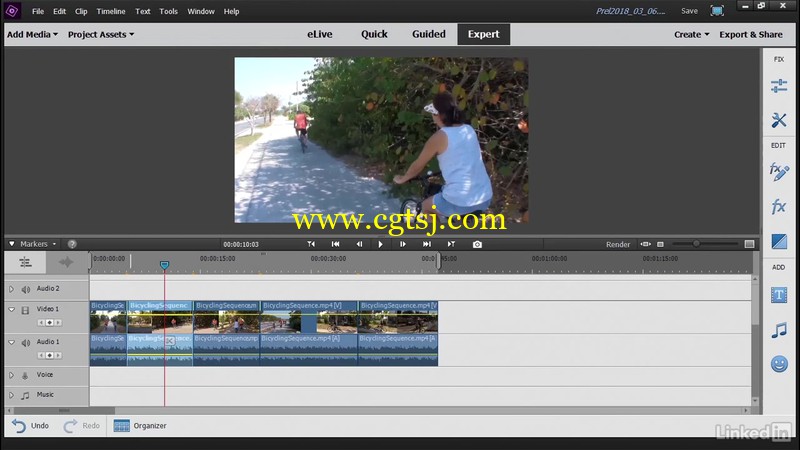
Task: Click the zoom in timeline icon
Action: tap(749, 244)
